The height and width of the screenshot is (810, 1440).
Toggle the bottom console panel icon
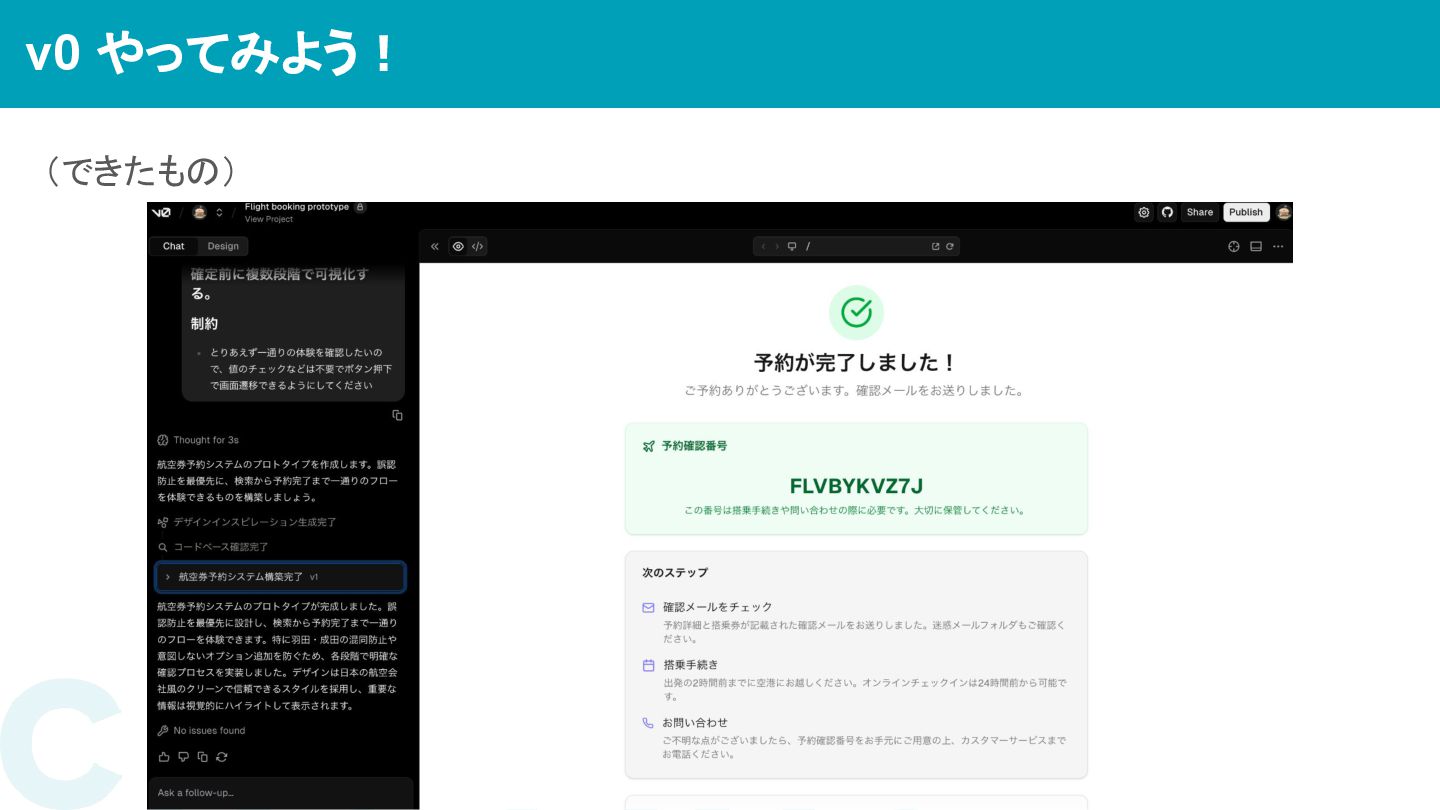click(1256, 246)
